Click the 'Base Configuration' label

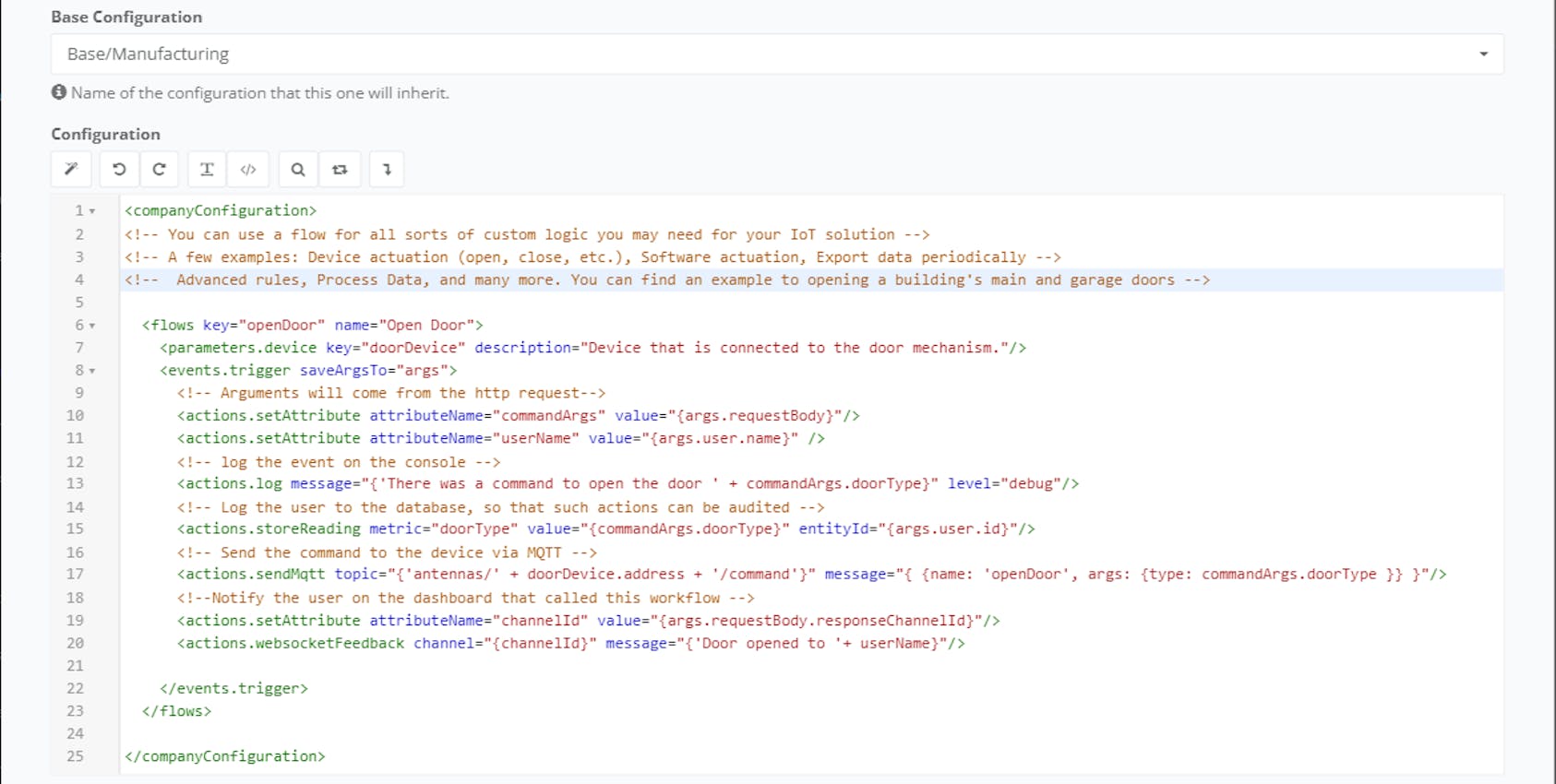[x=126, y=17]
